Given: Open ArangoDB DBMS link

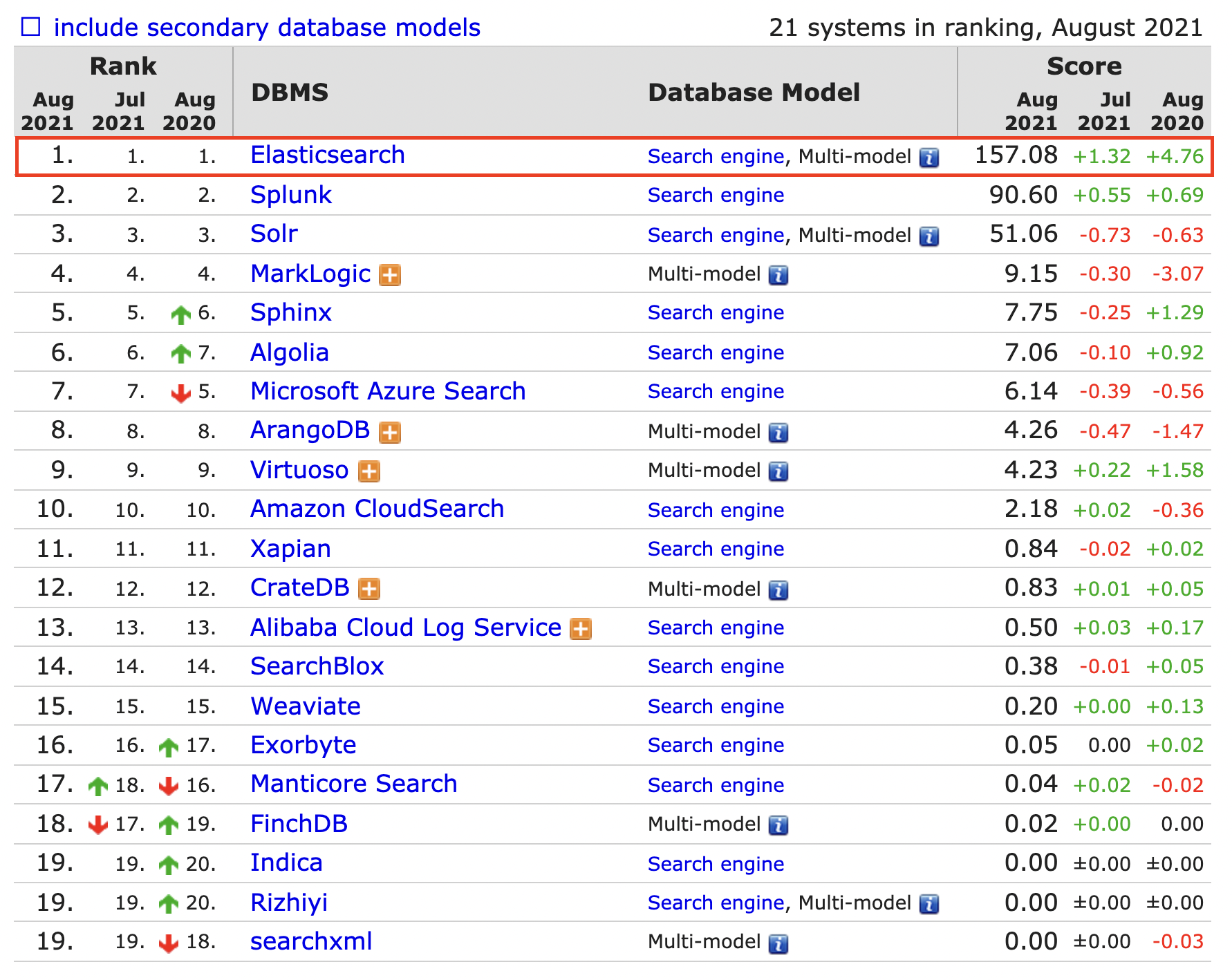Looking at the screenshot, I should 310,430.
